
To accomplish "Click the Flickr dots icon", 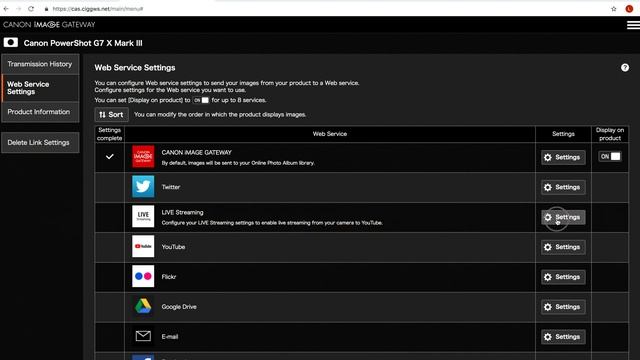I will [143, 276].
